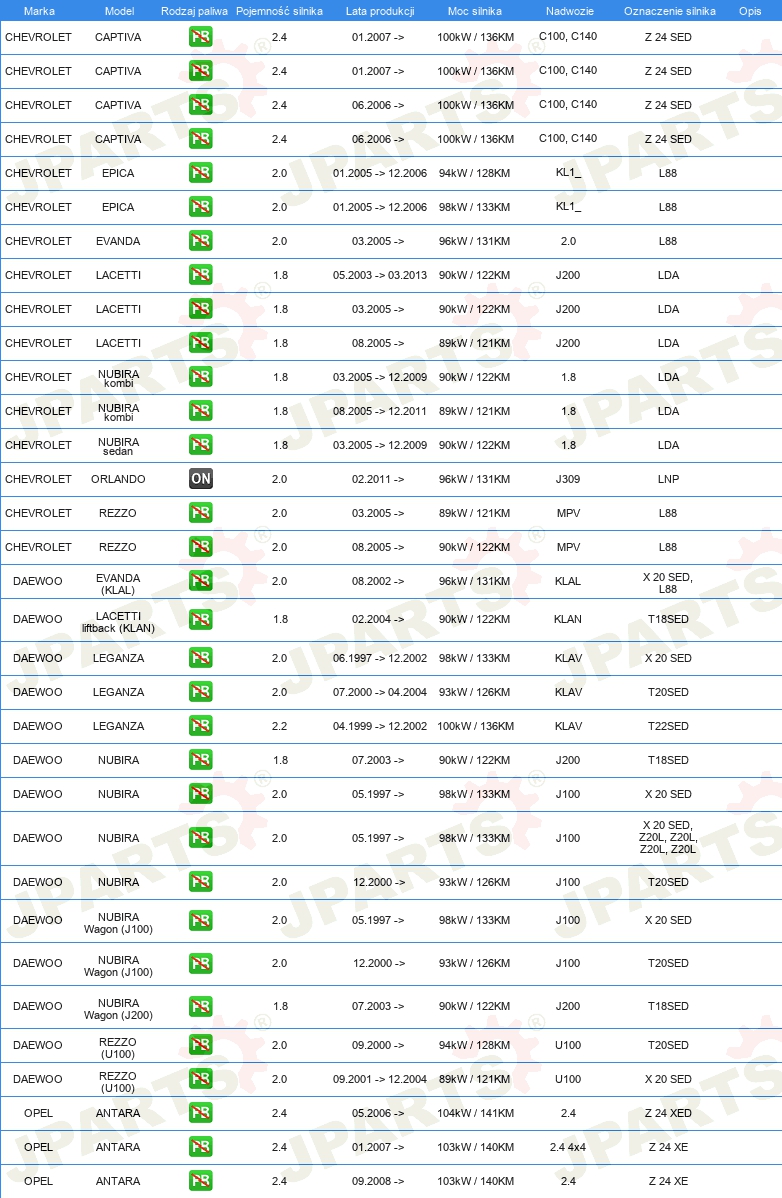Click petrol icon in Lacetti liftback (KLAN) row
This screenshot has height=1198, width=782.
pyautogui.click(x=201, y=619)
